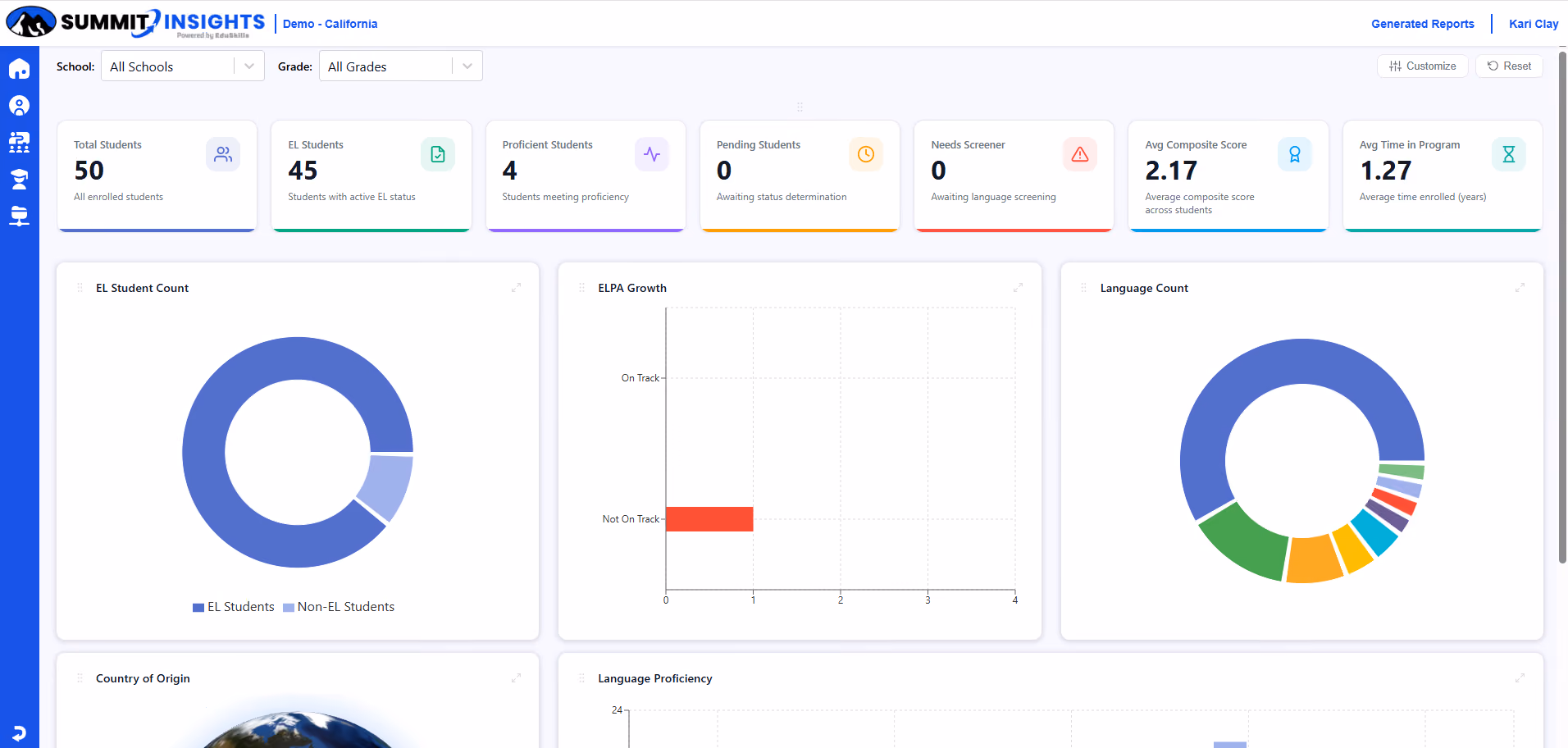Open the student profile sidebar icon
This screenshot has width=1568, height=748.
click(19, 105)
